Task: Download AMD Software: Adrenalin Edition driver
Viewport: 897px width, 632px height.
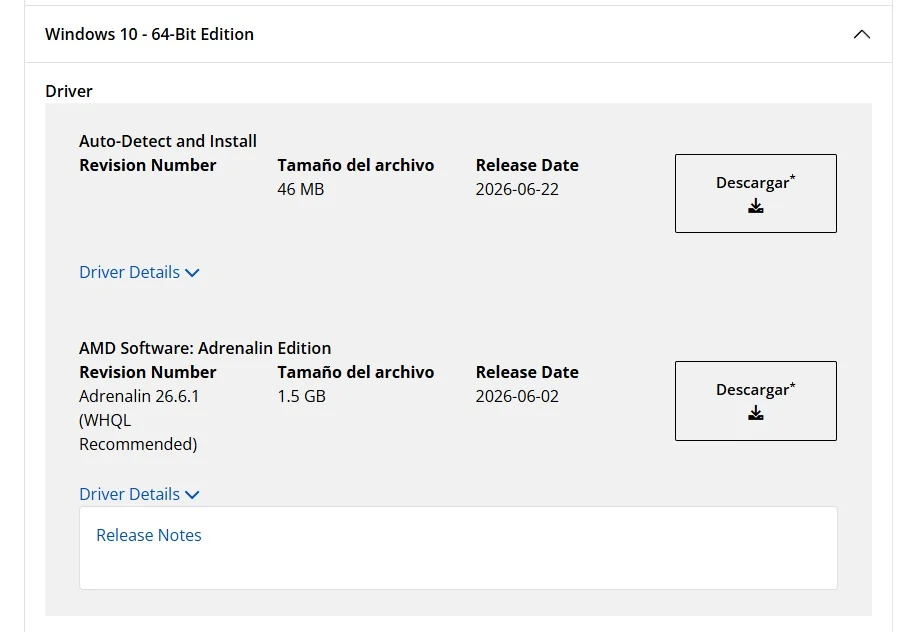Action: pyautogui.click(x=755, y=401)
